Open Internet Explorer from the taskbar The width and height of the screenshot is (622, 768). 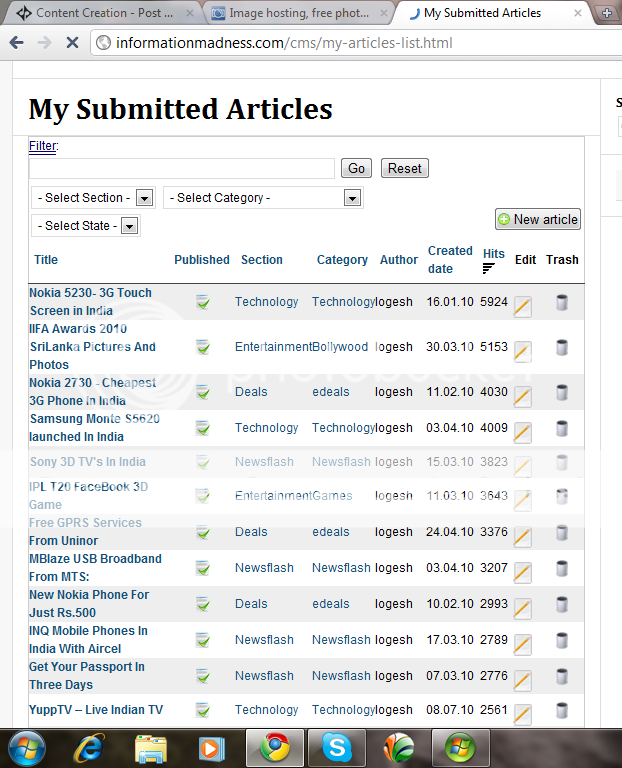tap(88, 748)
